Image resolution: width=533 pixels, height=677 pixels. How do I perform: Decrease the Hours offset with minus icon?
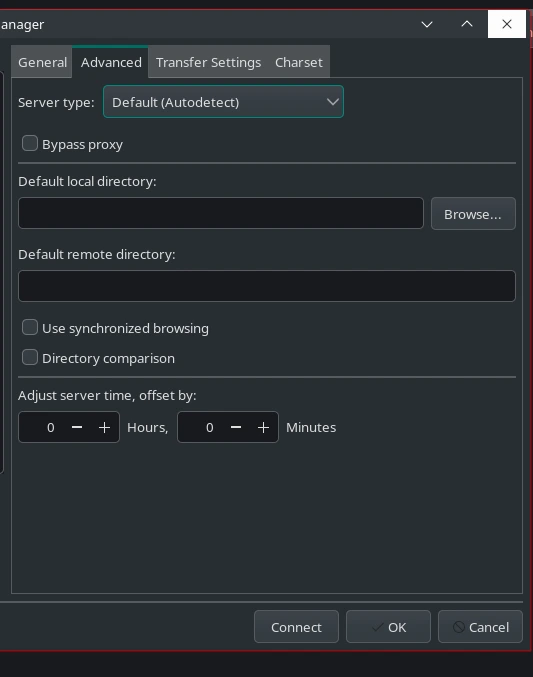click(x=77, y=427)
